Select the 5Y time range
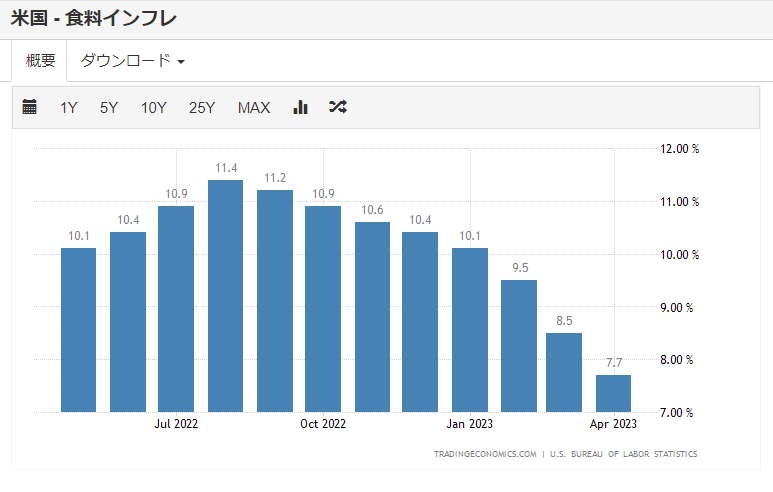This screenshot has height=492, width=773. [109, 108]
